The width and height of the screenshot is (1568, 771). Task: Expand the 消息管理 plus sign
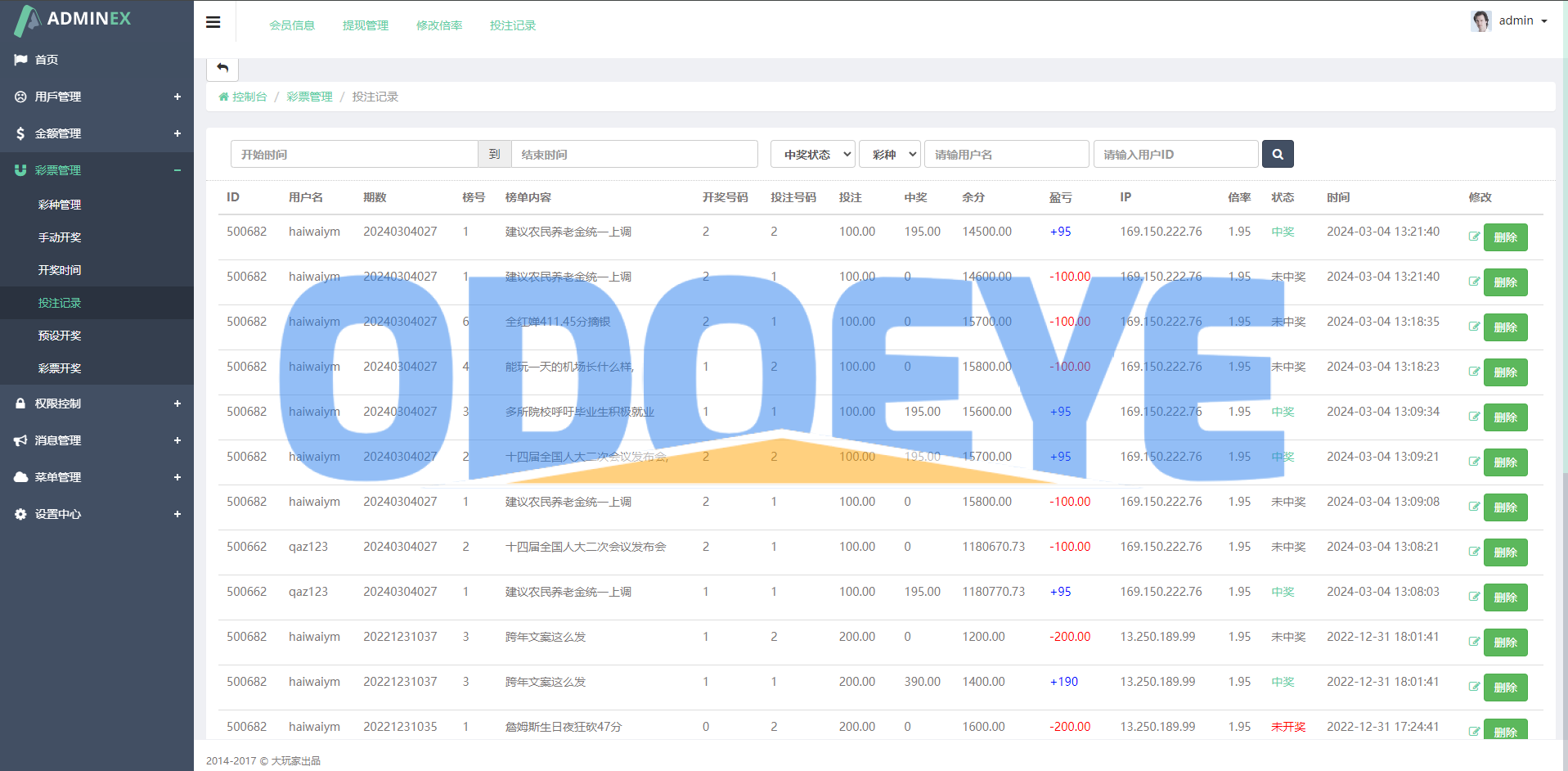coord(177,440)
